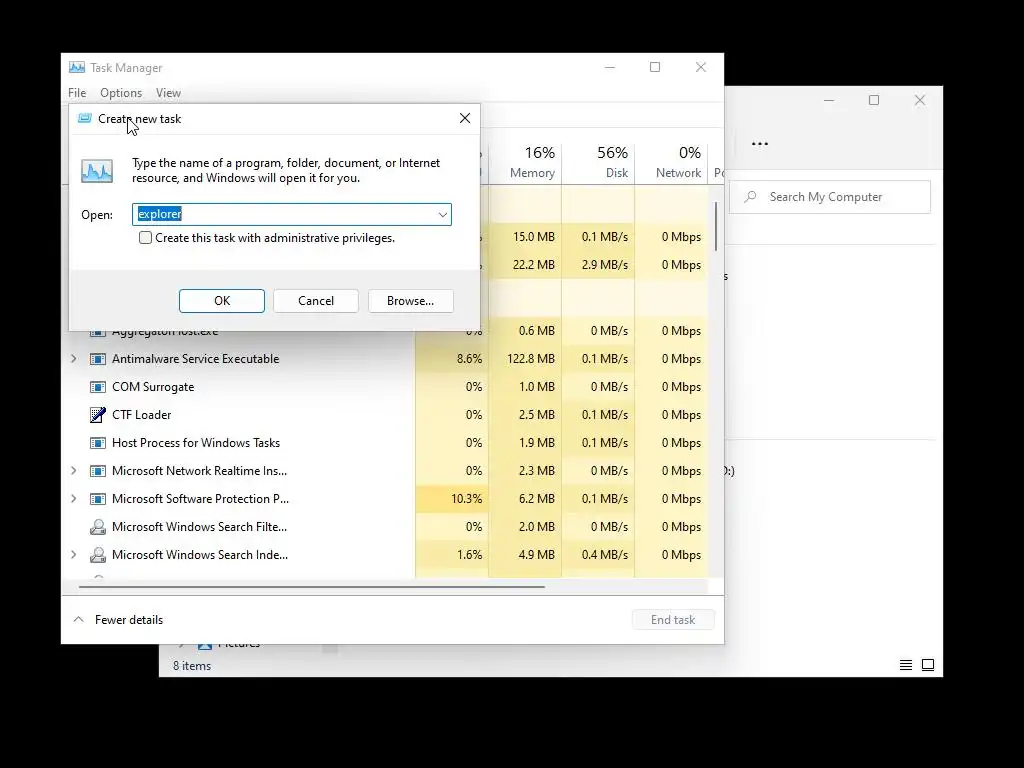The width and height of the screenshot is (1024, 768).
Task: Click the Microsoft Network Realtime Inspection icon
Action: click(x=97, y=471)
